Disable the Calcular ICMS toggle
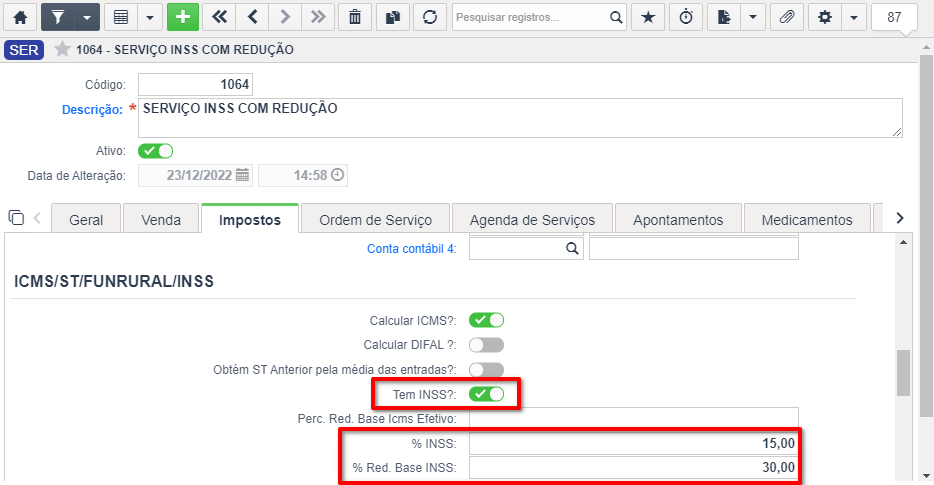The height and width of the screenshot is (485, 934). coord(487,320)
